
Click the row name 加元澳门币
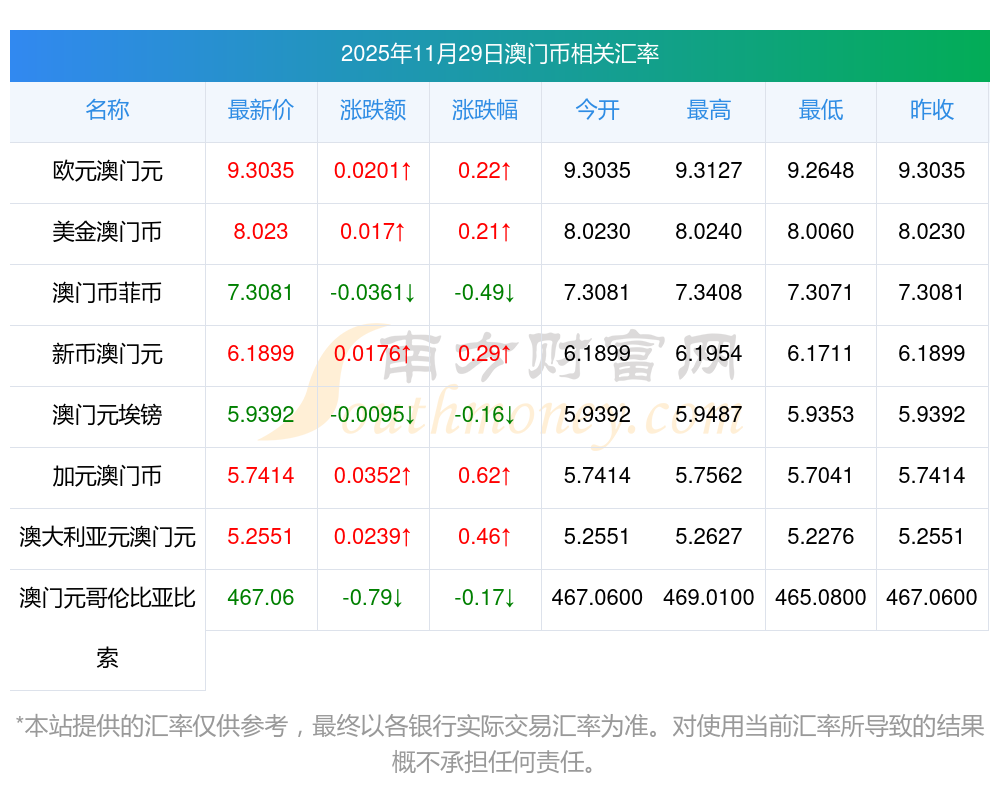tap(107, 476)
